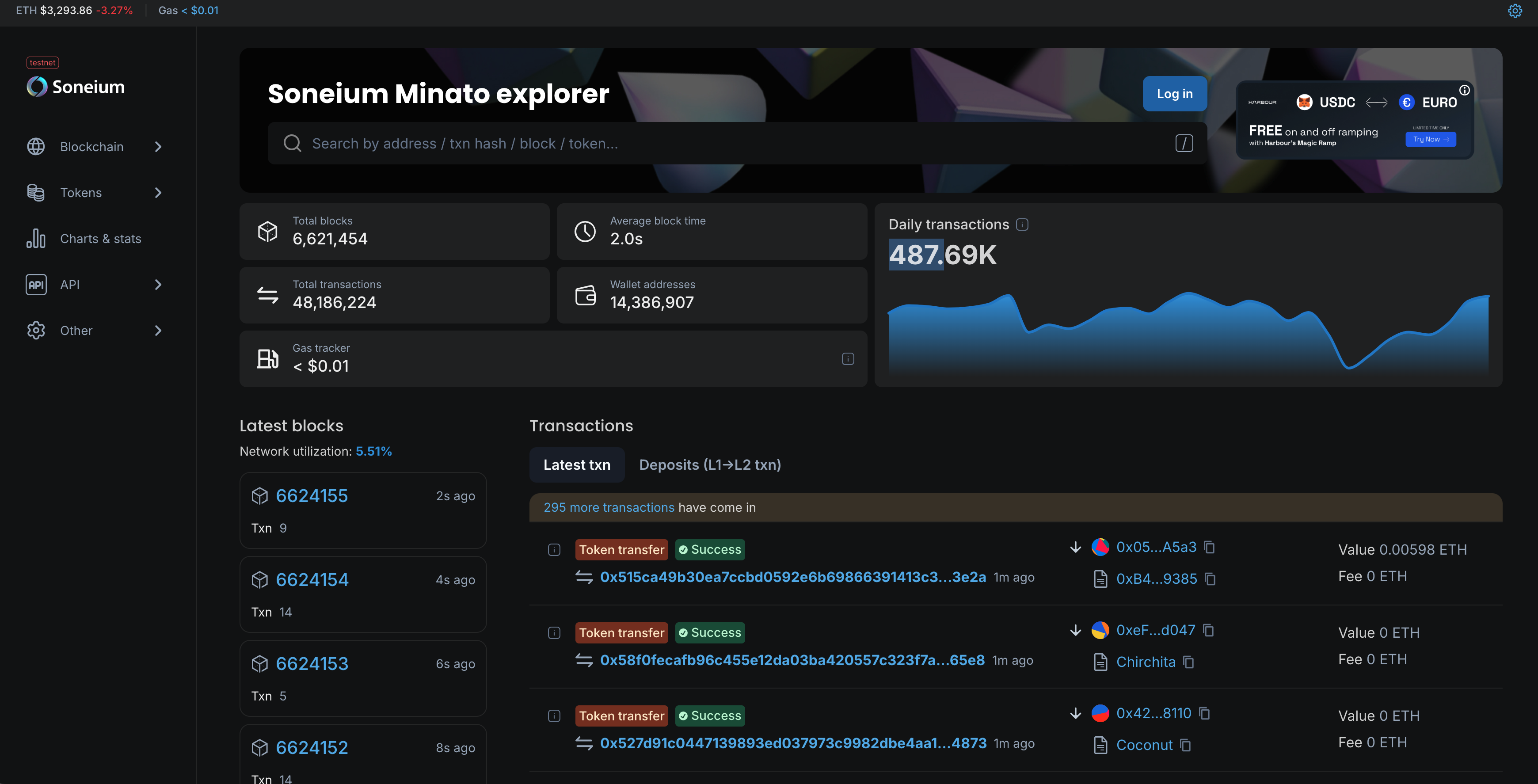
Task: Click the ad info icon on Harbour banner
Action: [1465, 90]
